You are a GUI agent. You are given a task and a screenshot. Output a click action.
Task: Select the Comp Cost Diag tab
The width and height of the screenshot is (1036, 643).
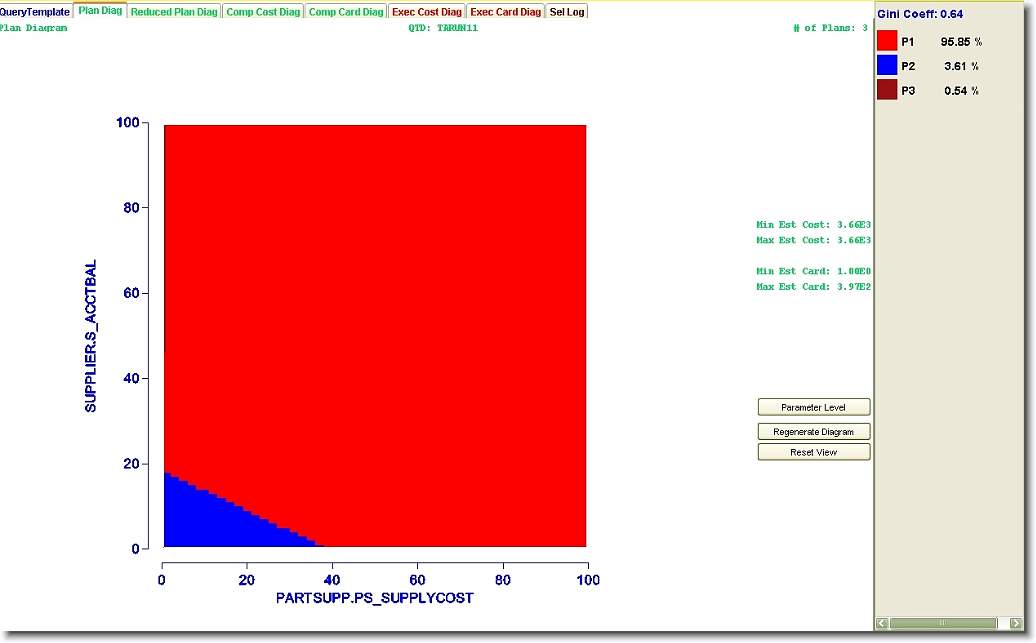point(262,12)
